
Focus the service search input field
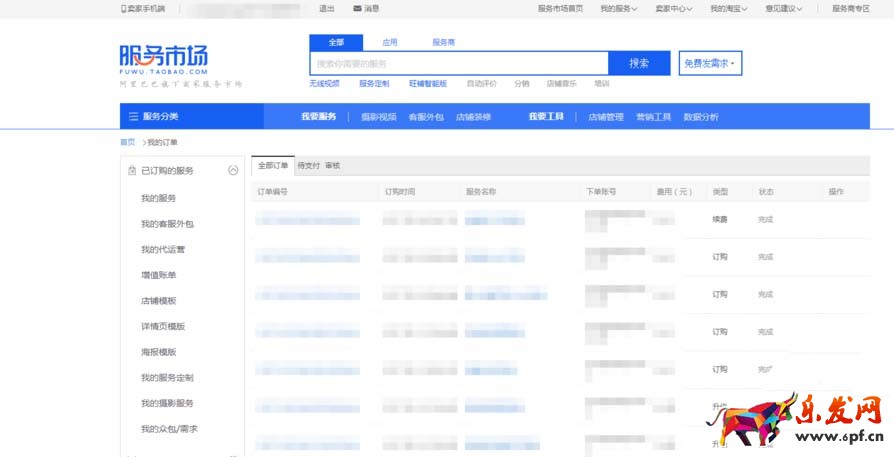tap(458, 63)
